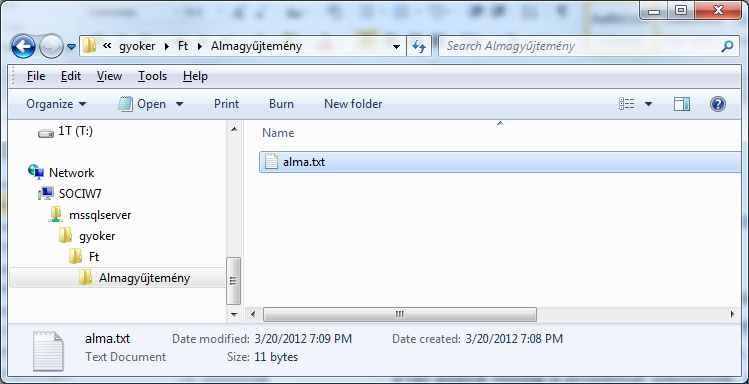This screenshot has width=749, height=384.
Task: Go back with the blue Back arrow
Action: click(23, 47)
